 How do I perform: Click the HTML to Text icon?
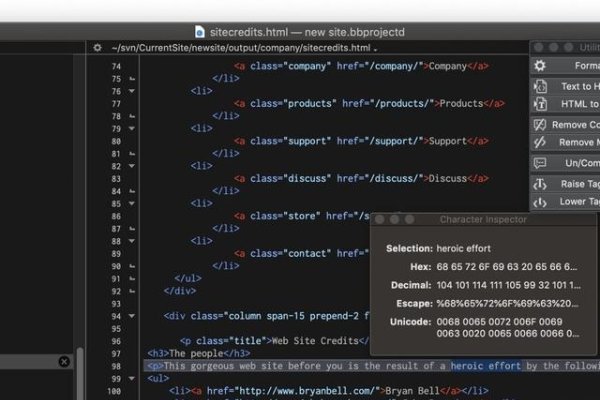coord(541,104)
